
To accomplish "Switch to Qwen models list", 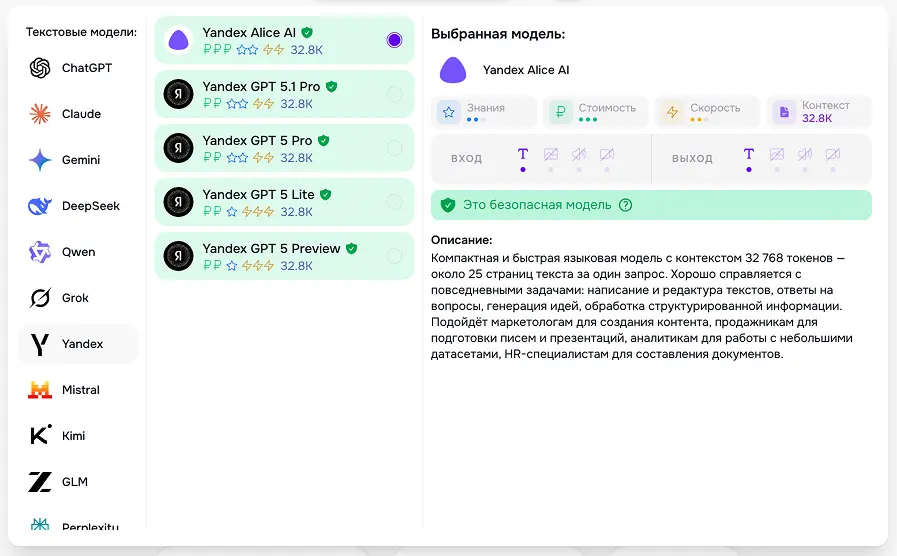I will (78, 252).
